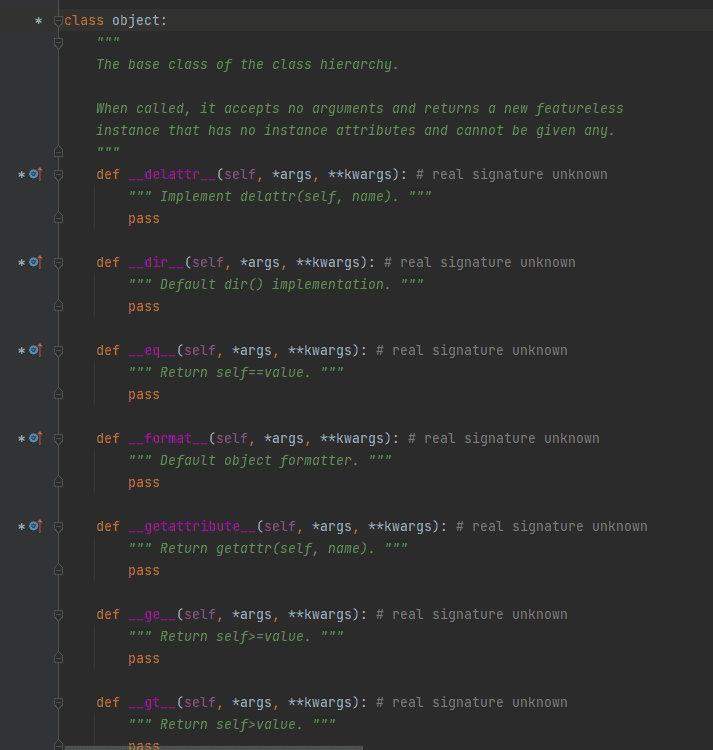Click the asterisk gutter marker beside class object
The height and width of the screenshot is (750, 713).
[38, 21]
